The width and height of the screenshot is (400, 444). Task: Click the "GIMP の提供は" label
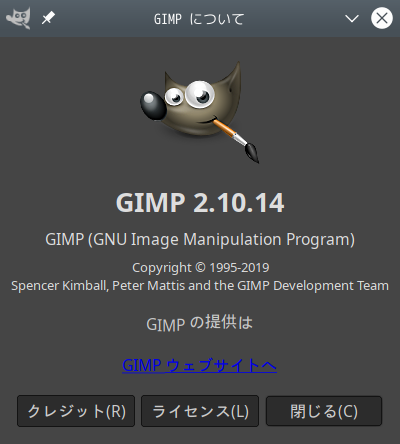[x=200, y=323]
